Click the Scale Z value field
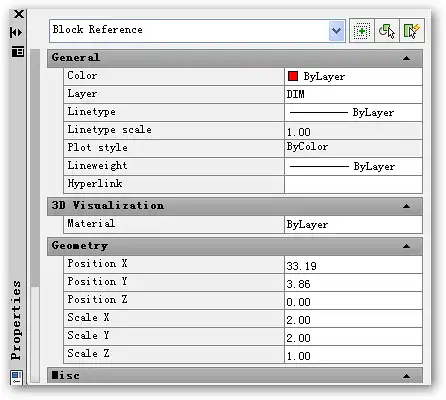The width and height of the screenshot is (446, 400). [x=353, y=355]
